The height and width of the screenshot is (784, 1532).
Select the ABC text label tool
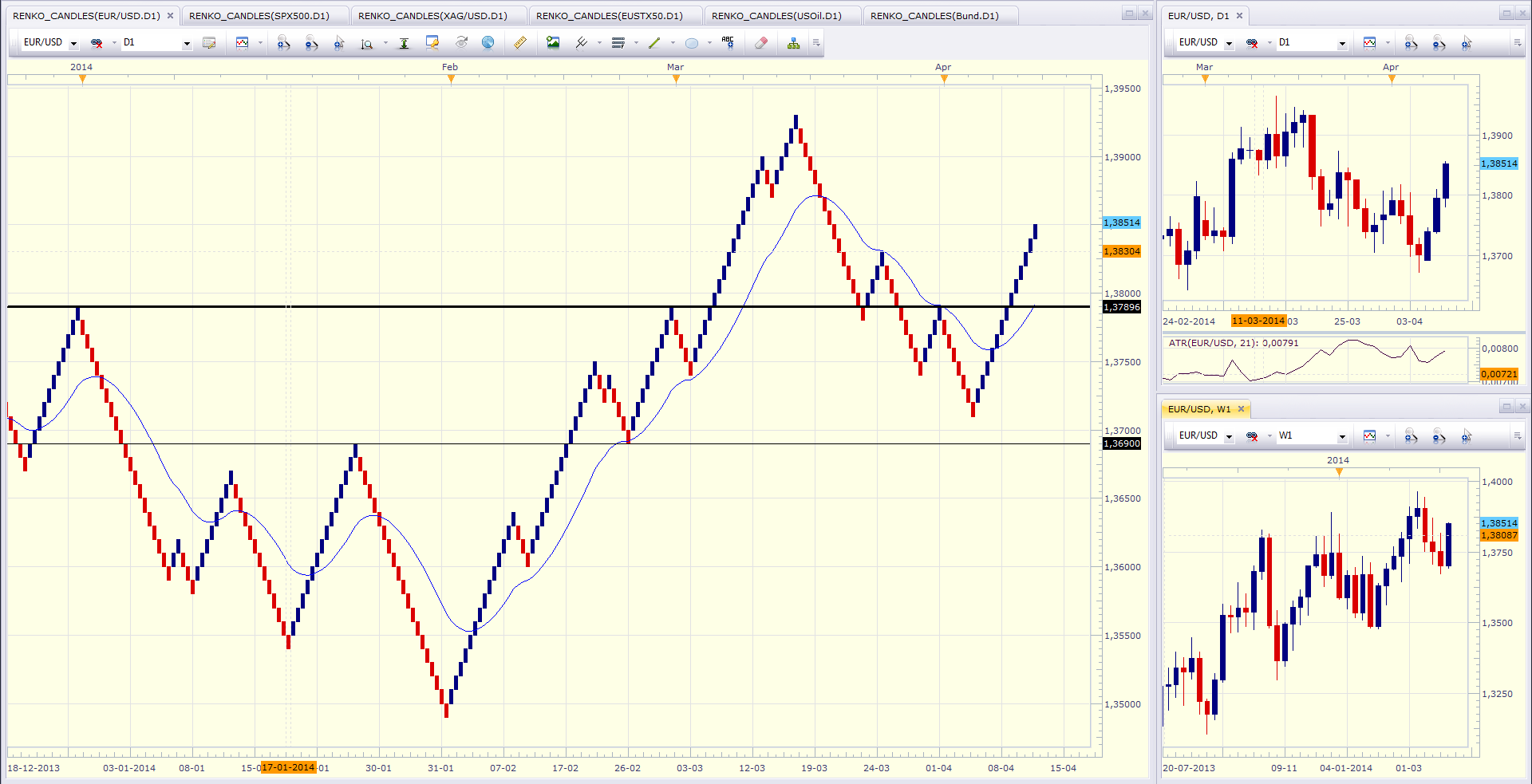[728, 43]
